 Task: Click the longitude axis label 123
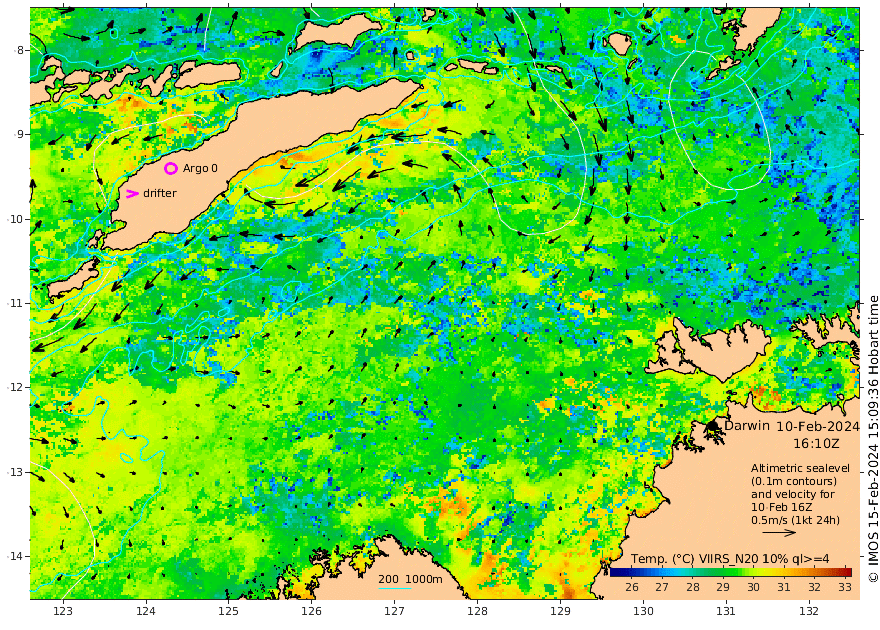[63, 611]
